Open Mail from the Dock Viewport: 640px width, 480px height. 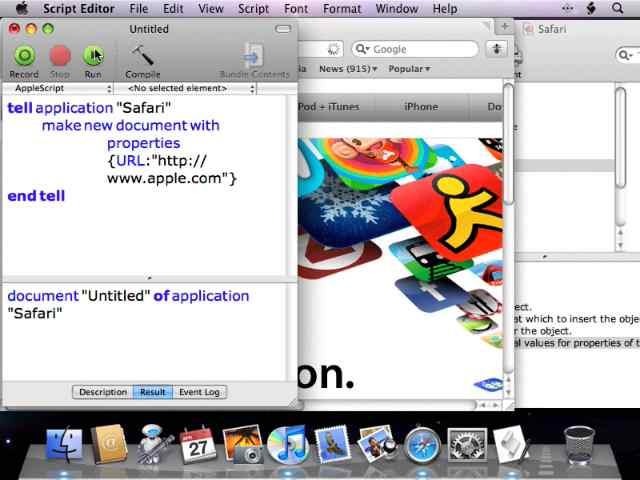tap(332, 445)
